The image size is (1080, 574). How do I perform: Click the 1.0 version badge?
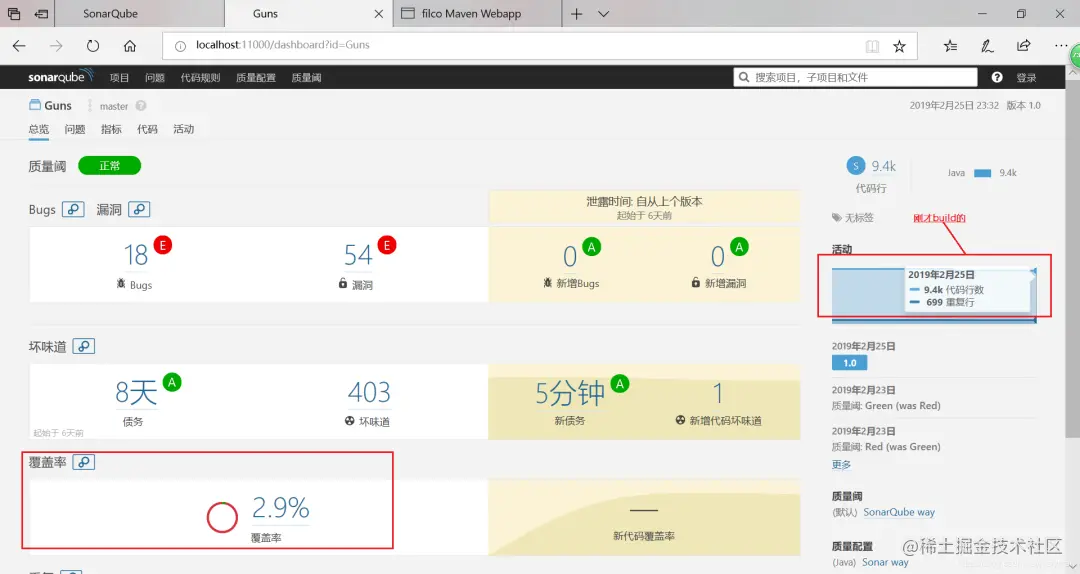point(849,362)
